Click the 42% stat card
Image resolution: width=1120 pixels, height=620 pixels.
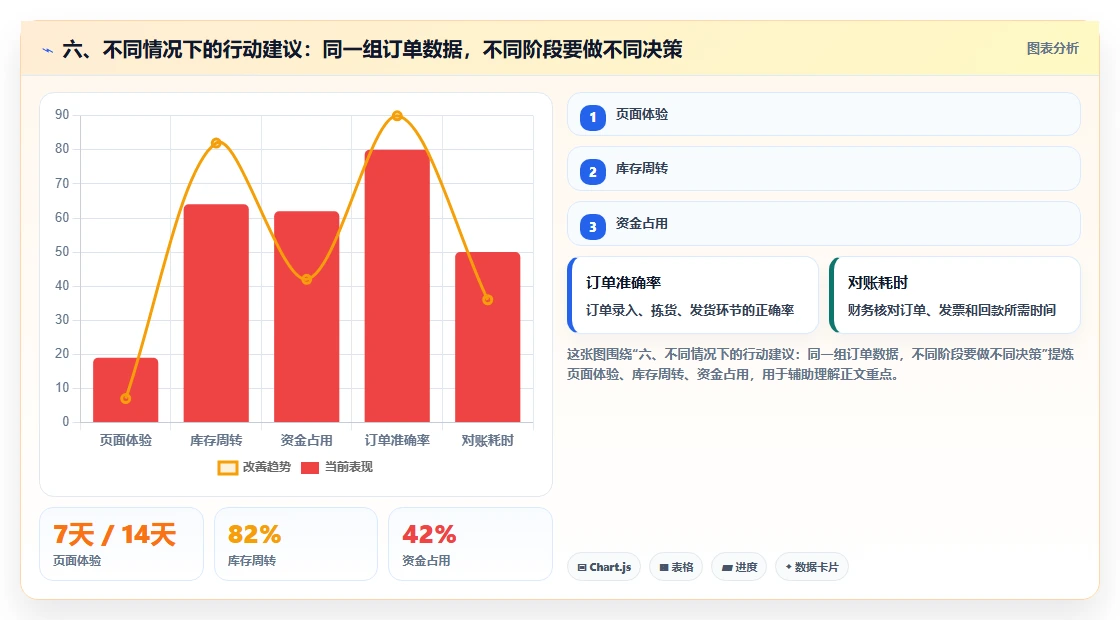471,544
